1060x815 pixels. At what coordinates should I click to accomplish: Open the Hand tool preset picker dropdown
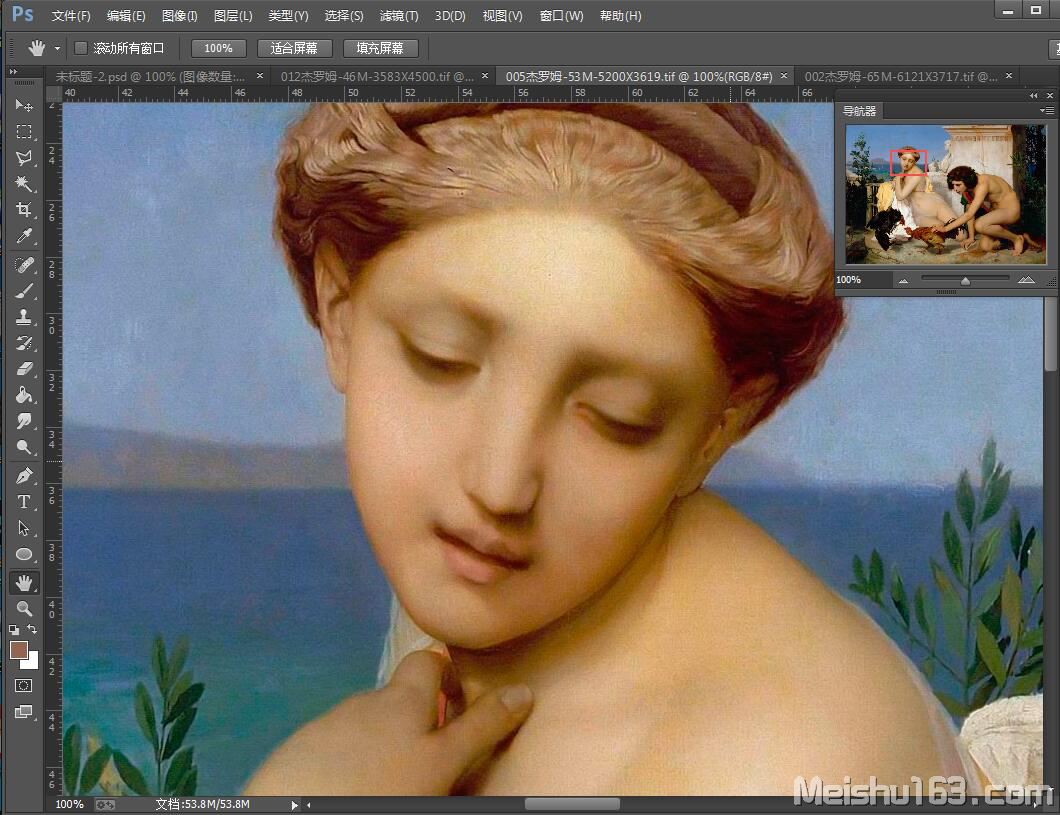point(57,49)
